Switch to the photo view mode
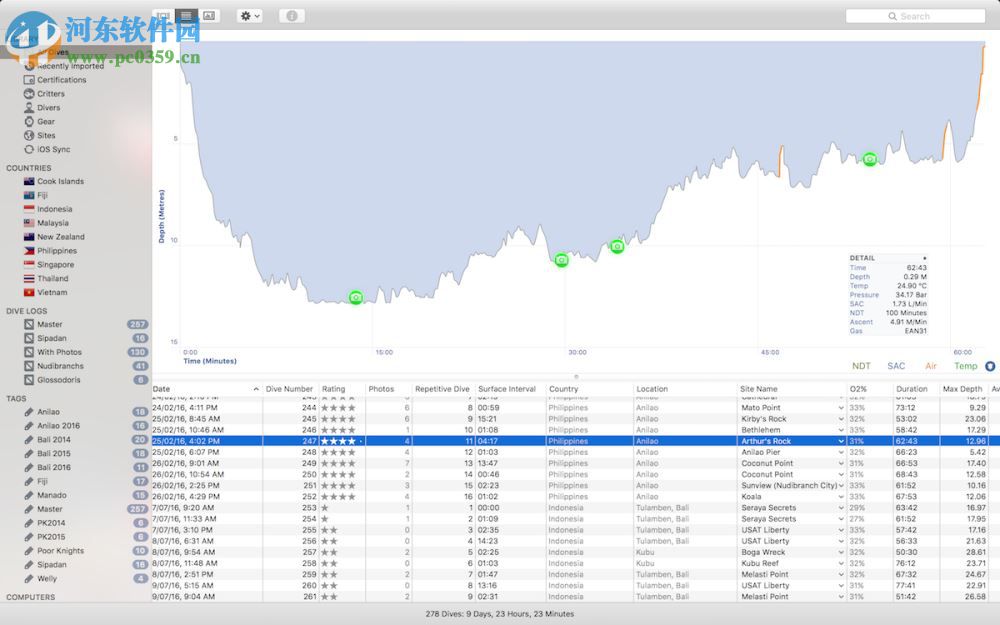The height and width of the screenshot is (625, 1000). (x=210, y=16)
